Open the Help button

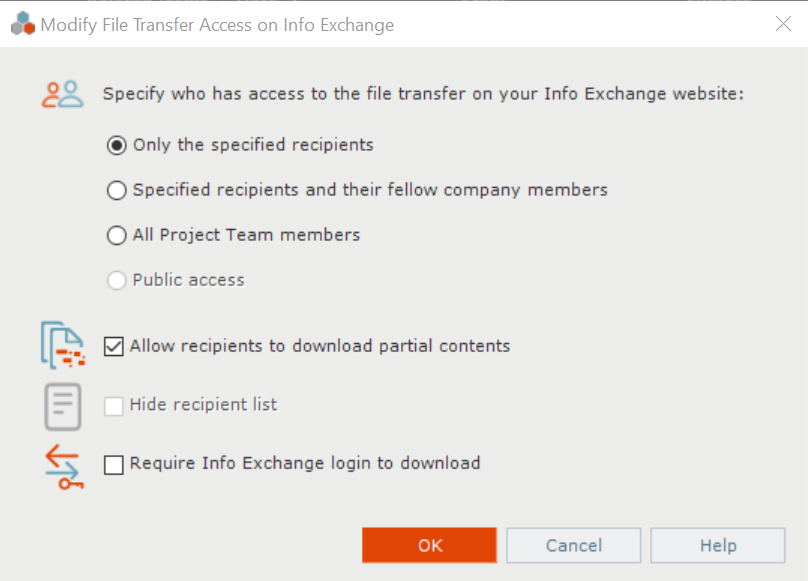click(x=718, y=545)
